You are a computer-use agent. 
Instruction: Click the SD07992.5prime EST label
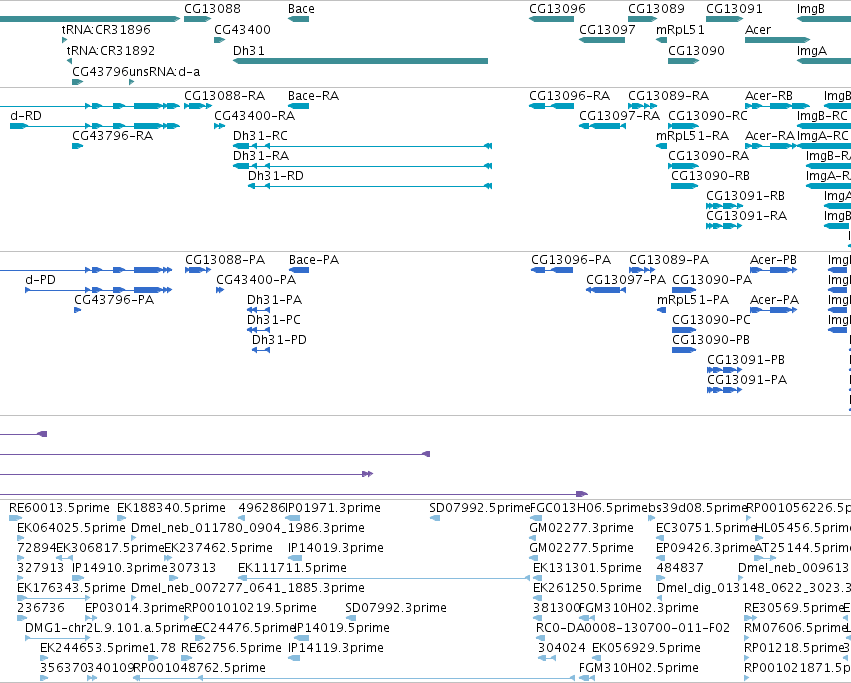tap(479, 508)
